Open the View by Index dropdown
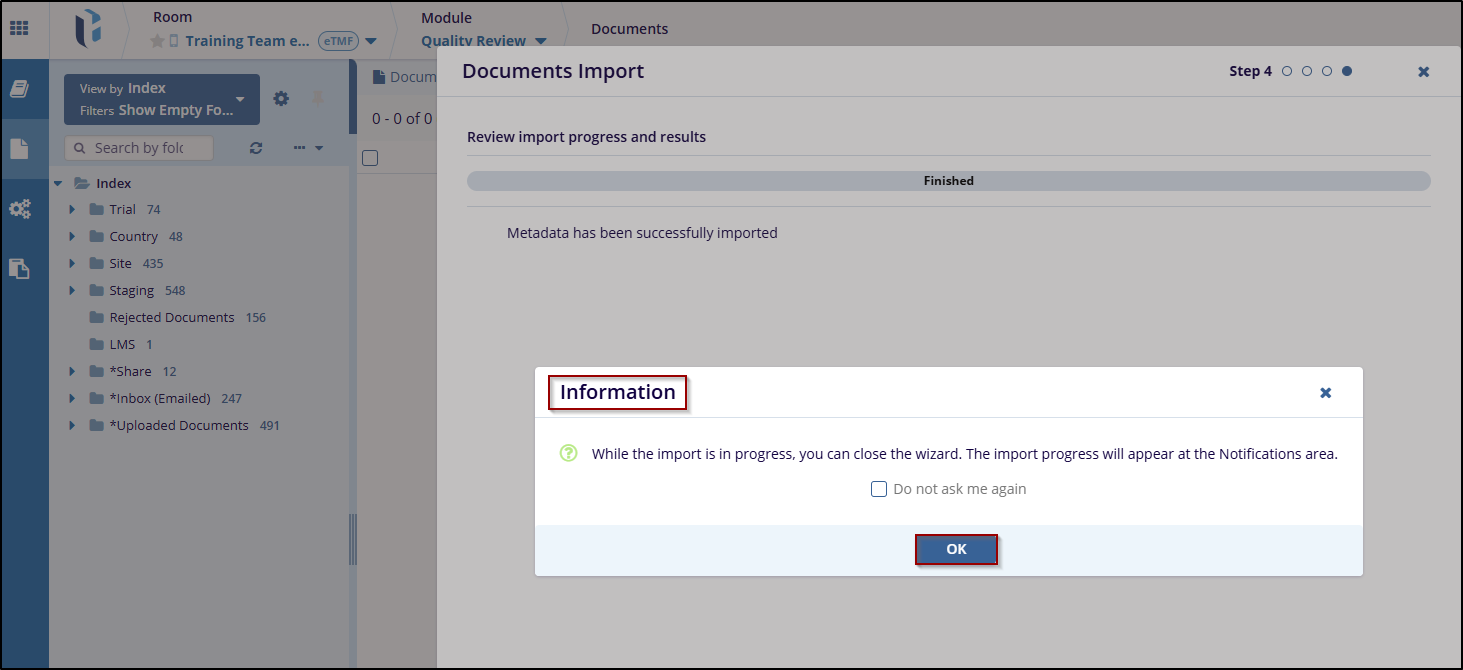Image resolution: width=1463 pixels, height=670 pixels. [x=161, y=99]
